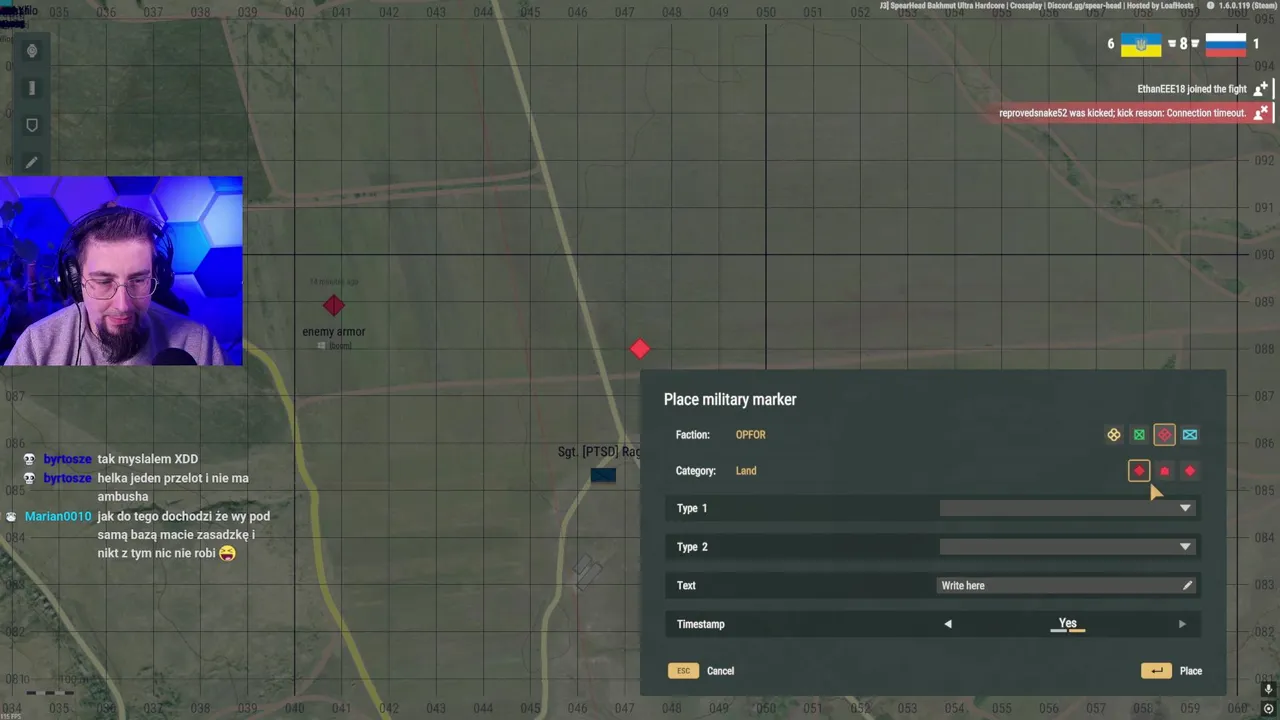Select the yellow civilian faction icon
The height and width of the screenshot is (720, 1280).
(1114, 435)
